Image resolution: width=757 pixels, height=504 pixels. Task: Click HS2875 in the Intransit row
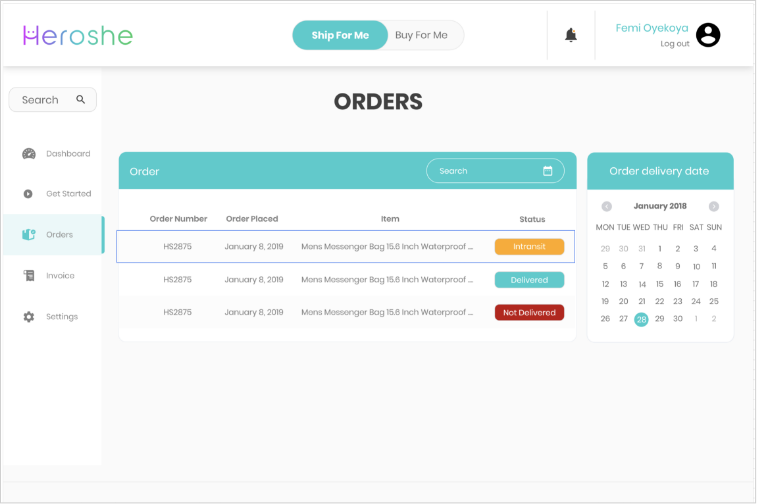[x=177, y=247]
